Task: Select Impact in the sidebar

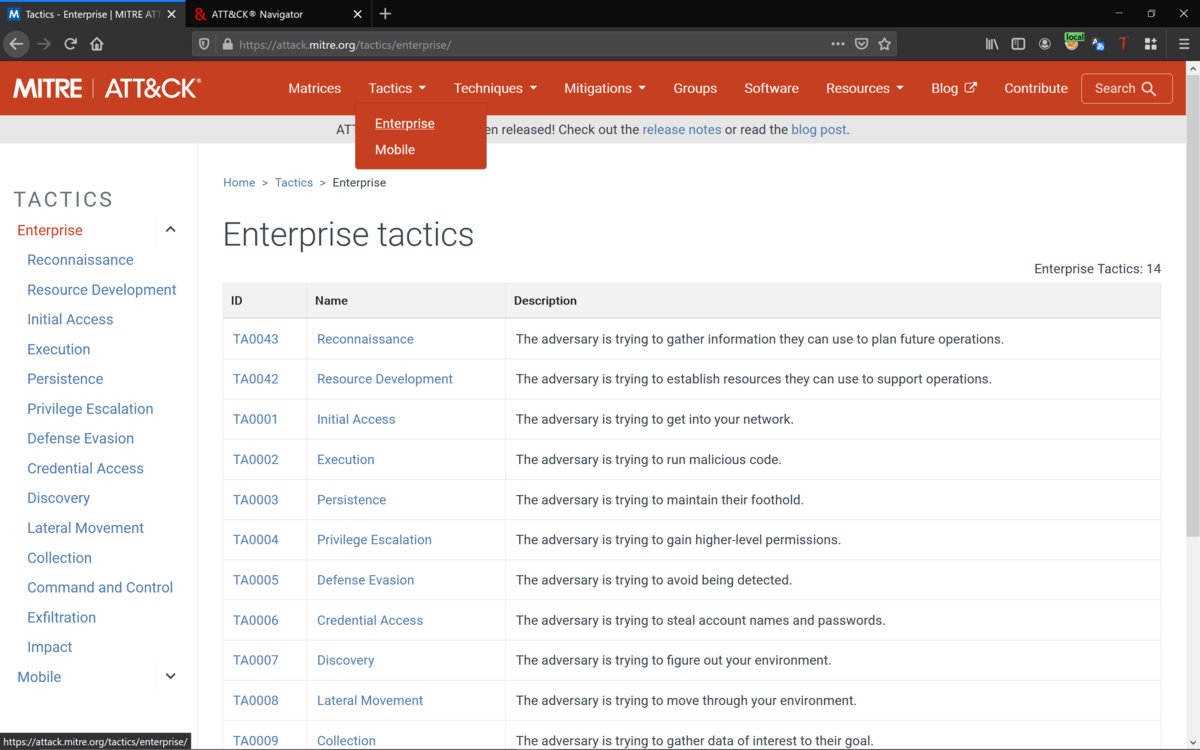Action: (x=50, y=647)
